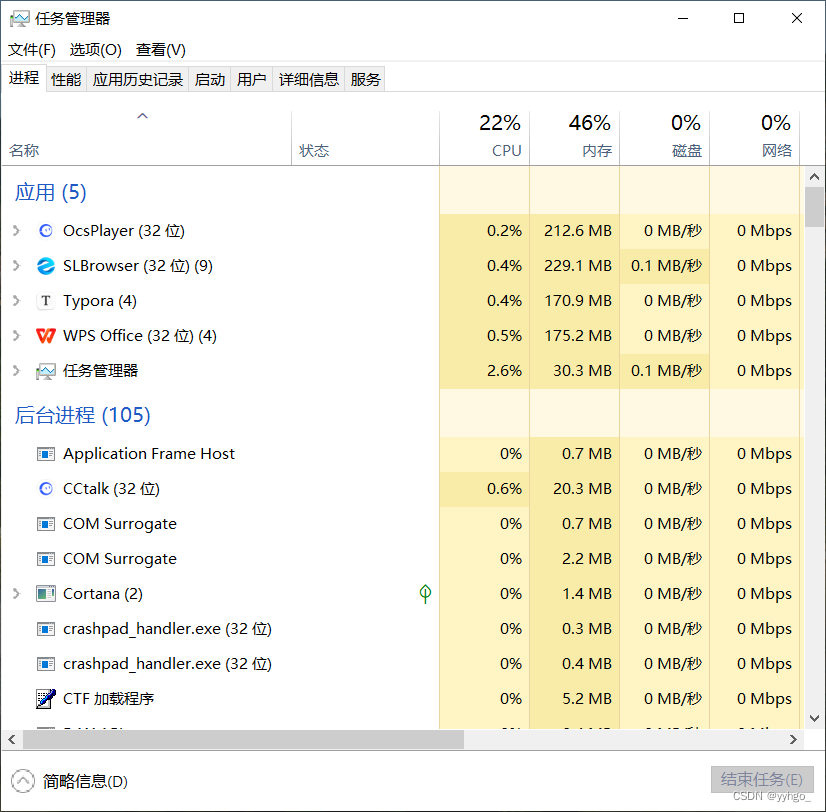Click the 结束任务(E) button
The width and height of the screenshot is (826, 812).
762,779
